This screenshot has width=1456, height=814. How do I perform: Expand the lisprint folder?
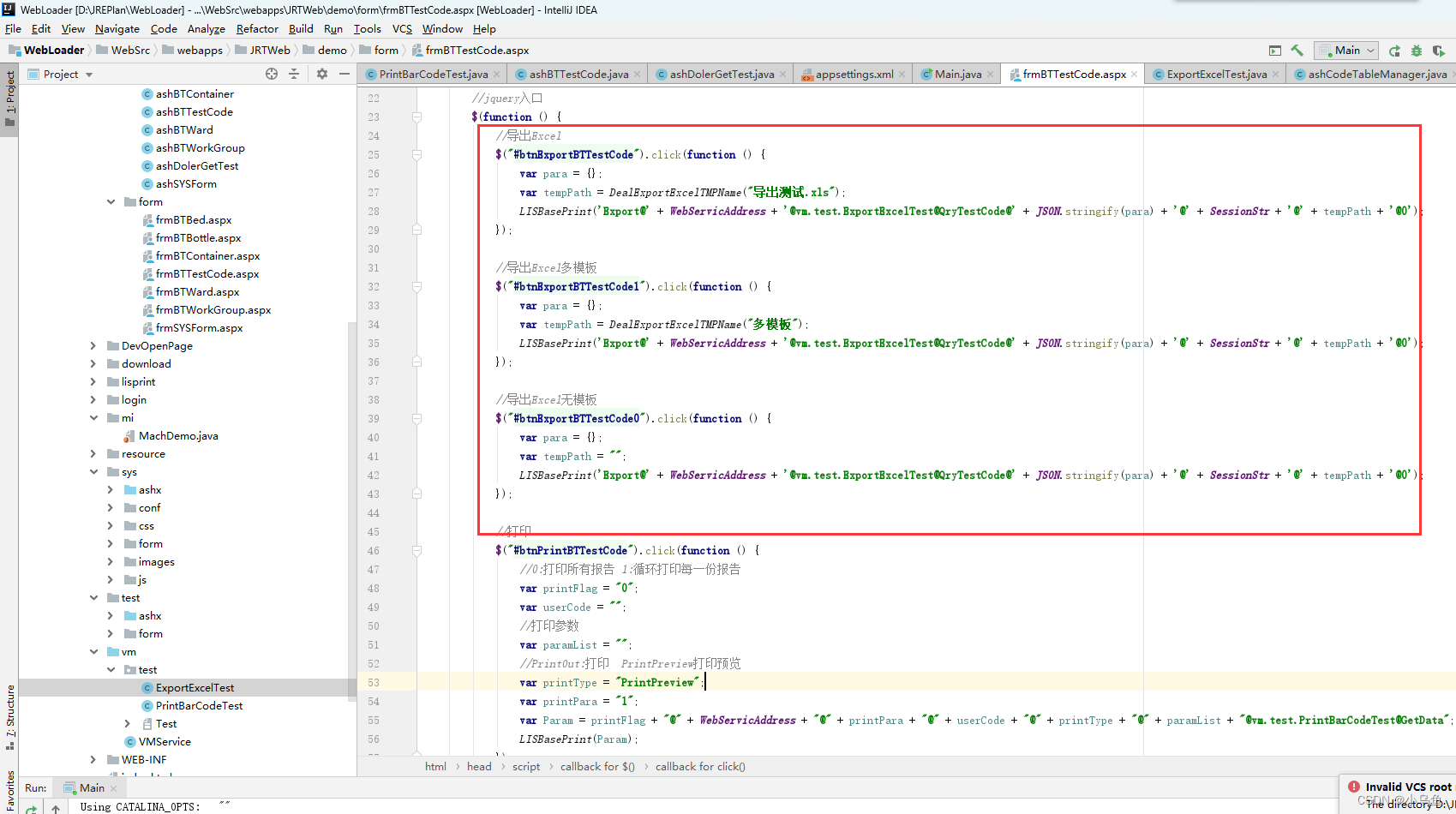click(x=93, y=382)
